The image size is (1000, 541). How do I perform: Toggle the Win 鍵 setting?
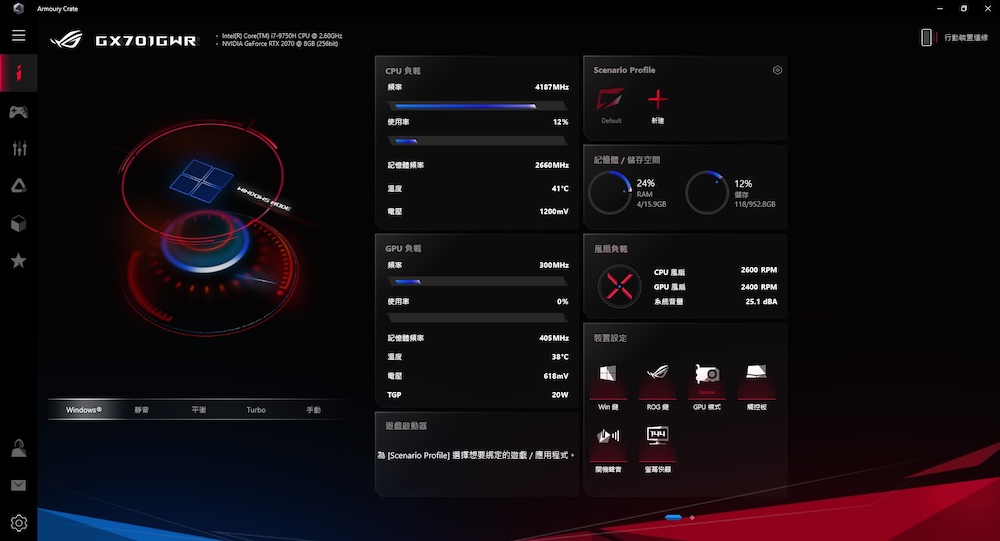(608, 386)
